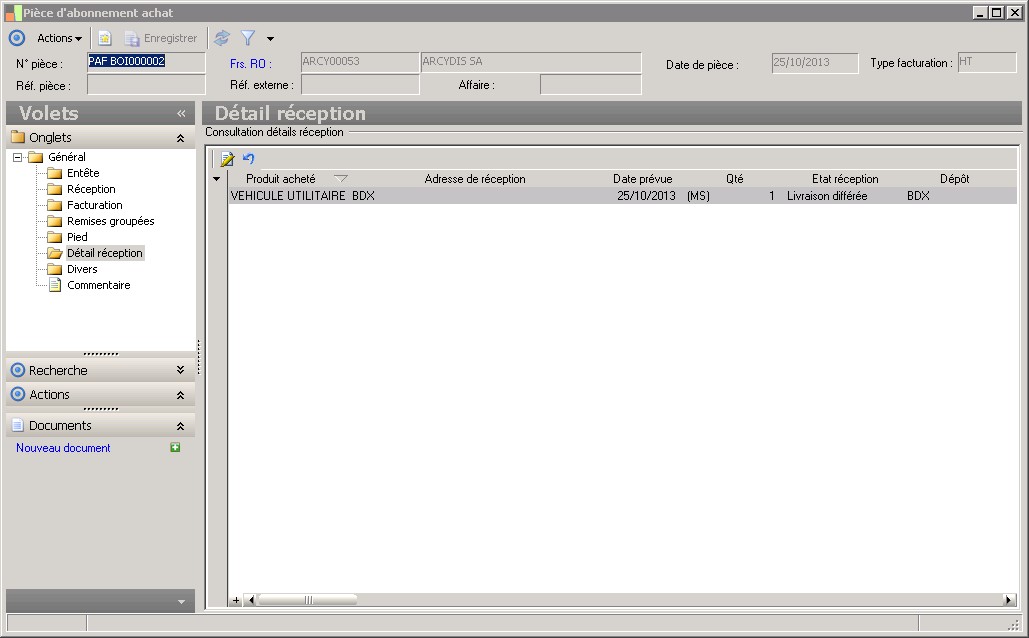This screenshot has height=638, width=1029.
Task: Click the new document icon in the top toolbar
Action: click(x=104, y=38)
